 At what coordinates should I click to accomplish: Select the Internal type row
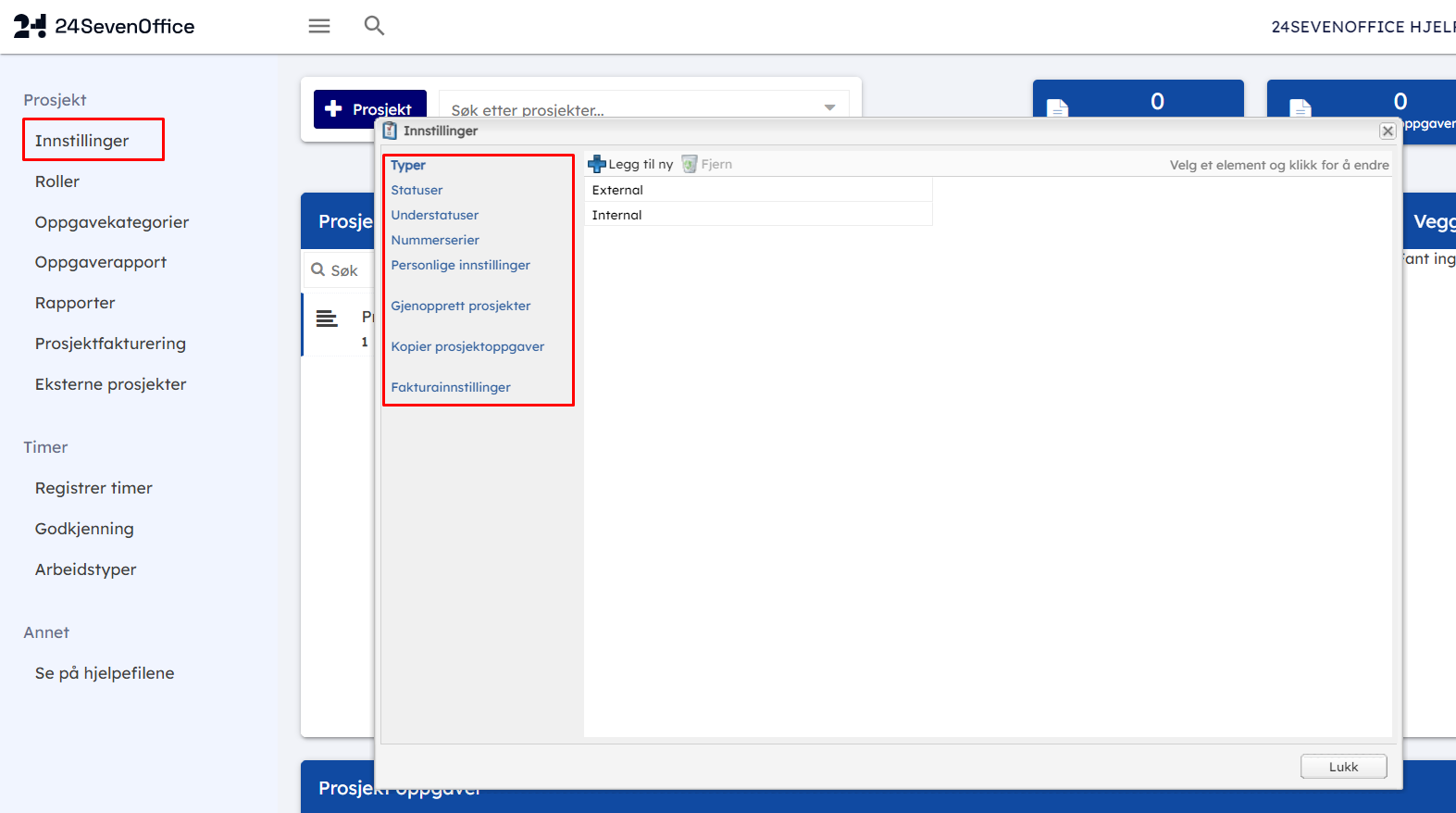(616, 215)
